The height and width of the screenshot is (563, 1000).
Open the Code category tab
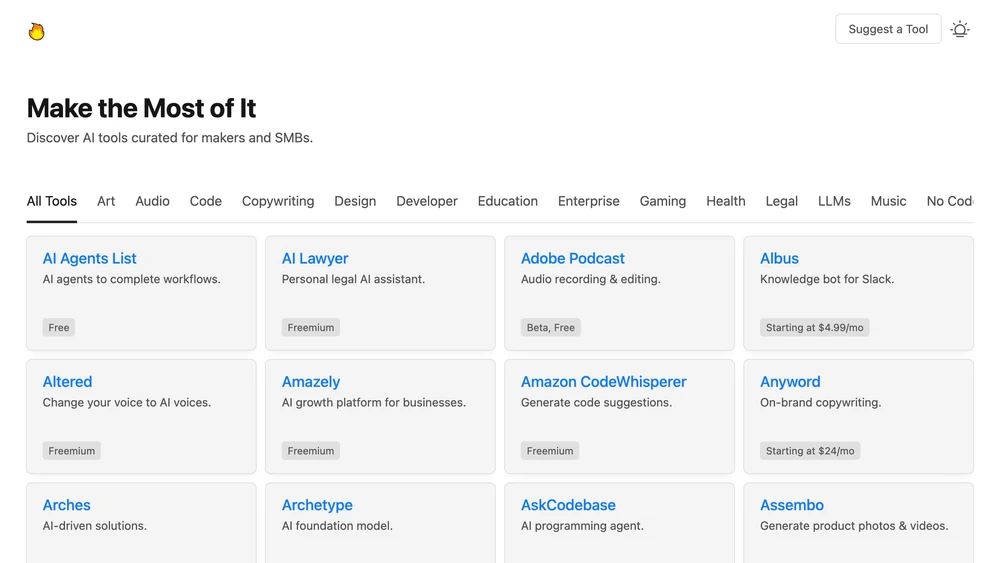coord(205,201)
